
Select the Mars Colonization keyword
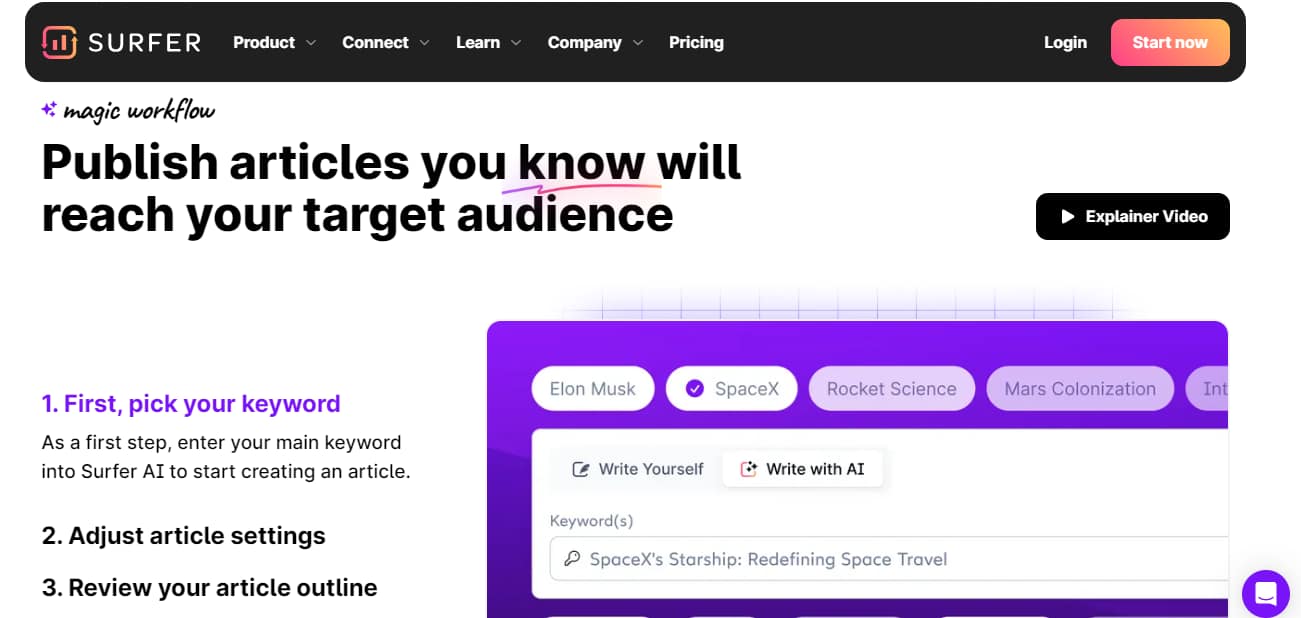(x=1079, y=388)
